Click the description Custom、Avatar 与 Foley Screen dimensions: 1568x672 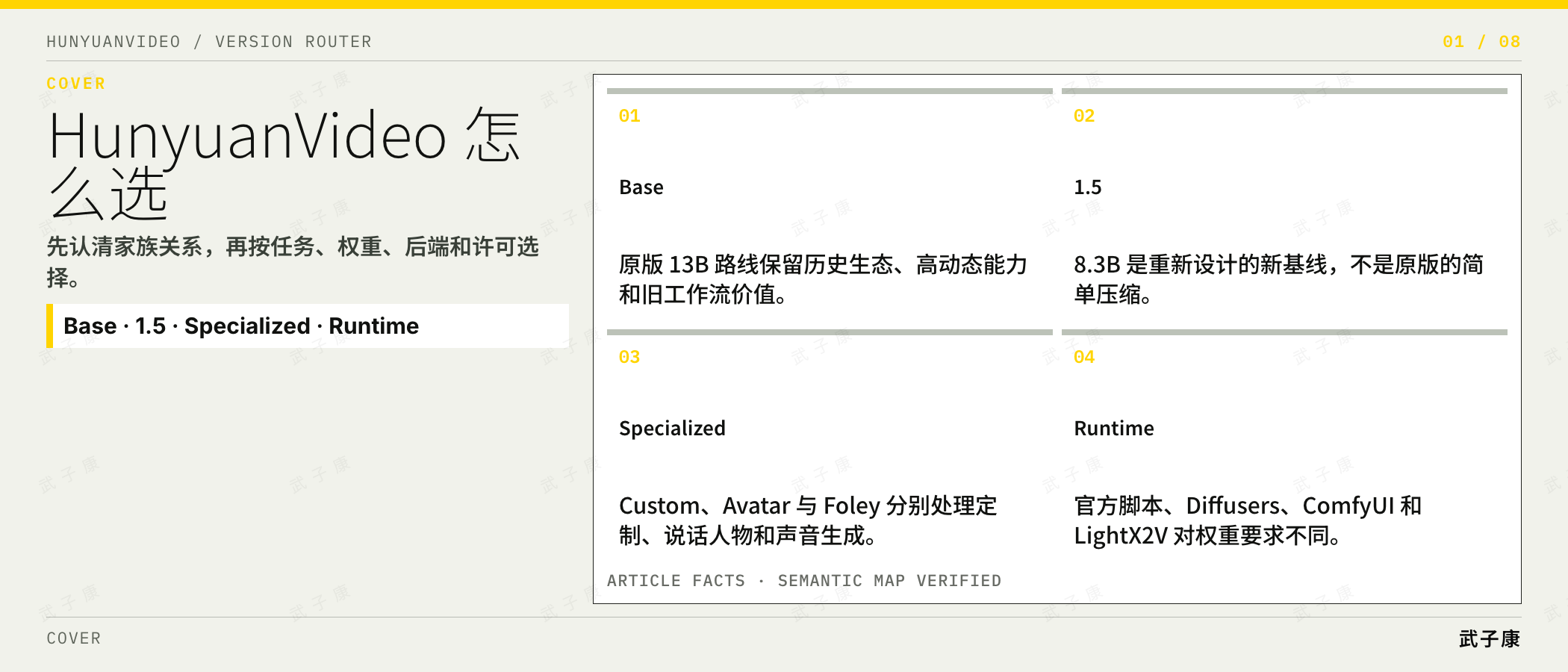(808, 520)
